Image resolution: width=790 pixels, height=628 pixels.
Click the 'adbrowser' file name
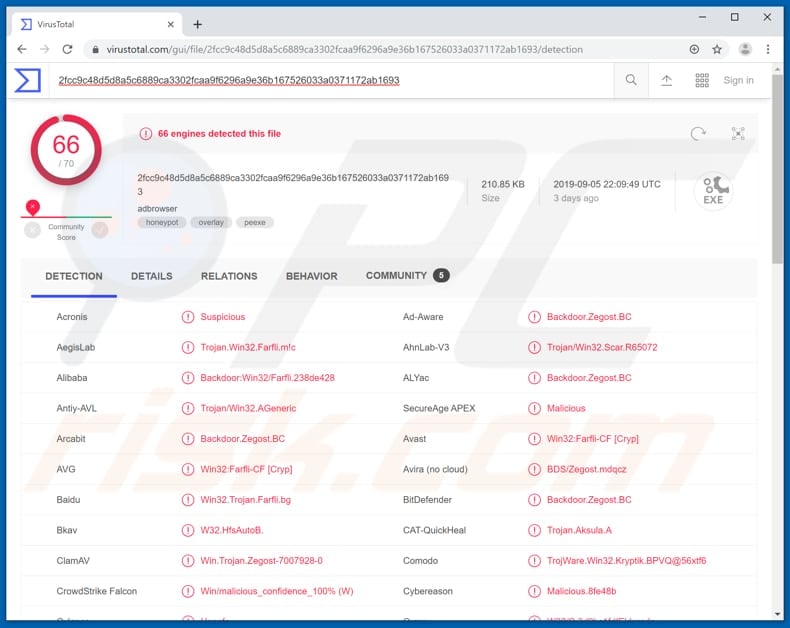(x=157, y=209)
